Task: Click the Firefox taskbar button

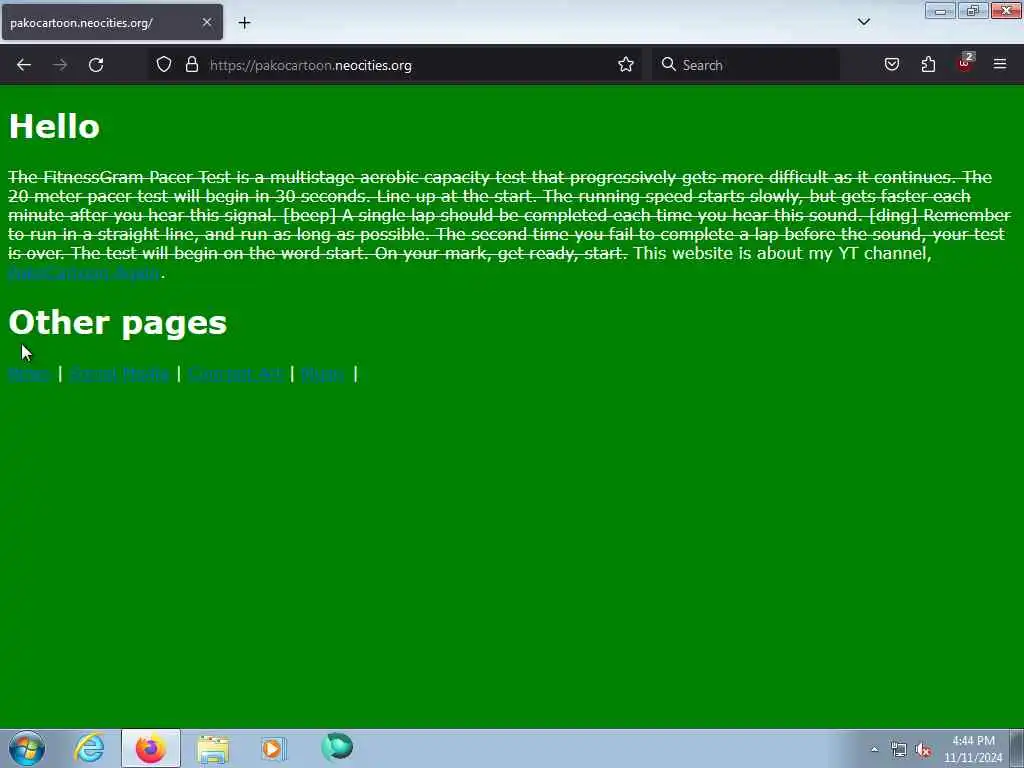Action: (x=150, y=748)
